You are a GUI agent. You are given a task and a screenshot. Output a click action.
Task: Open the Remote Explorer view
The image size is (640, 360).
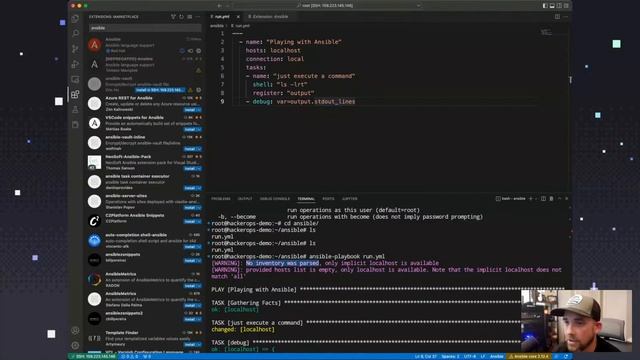(75, 79)
